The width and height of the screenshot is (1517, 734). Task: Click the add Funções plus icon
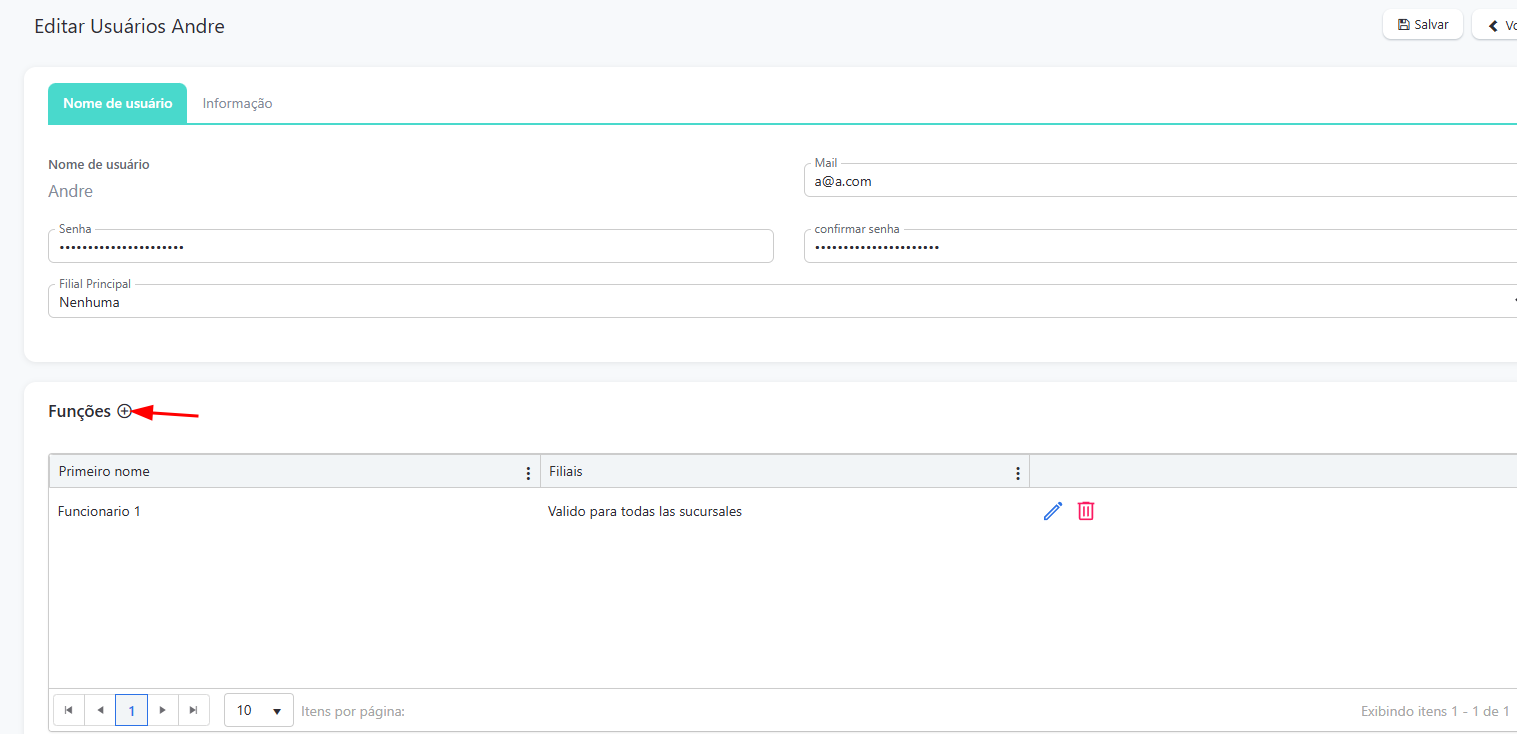124,411
